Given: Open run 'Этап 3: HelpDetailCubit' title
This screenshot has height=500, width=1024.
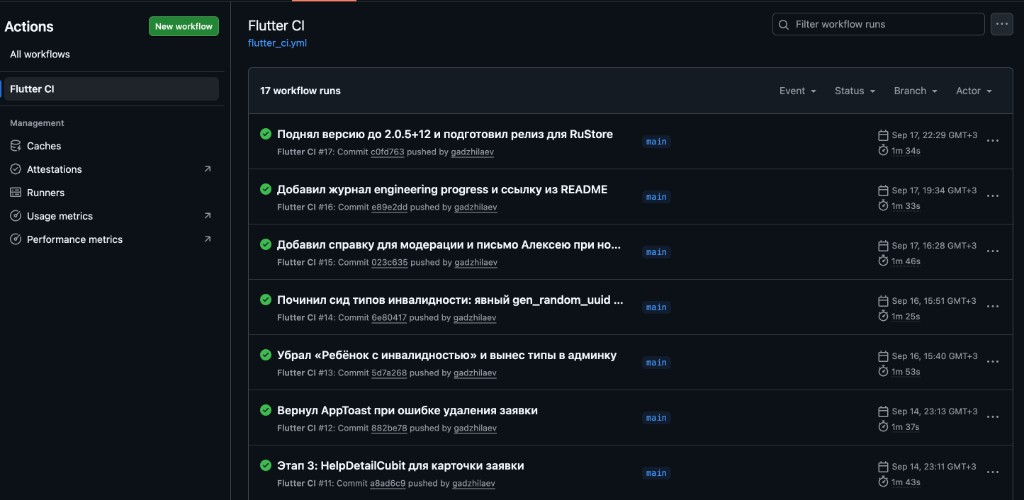Looking at the screenshot, I should click(x=400, y=466).
